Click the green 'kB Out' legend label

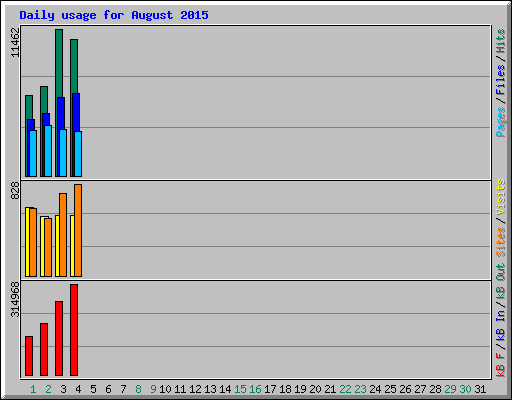[x=500, y=282]
